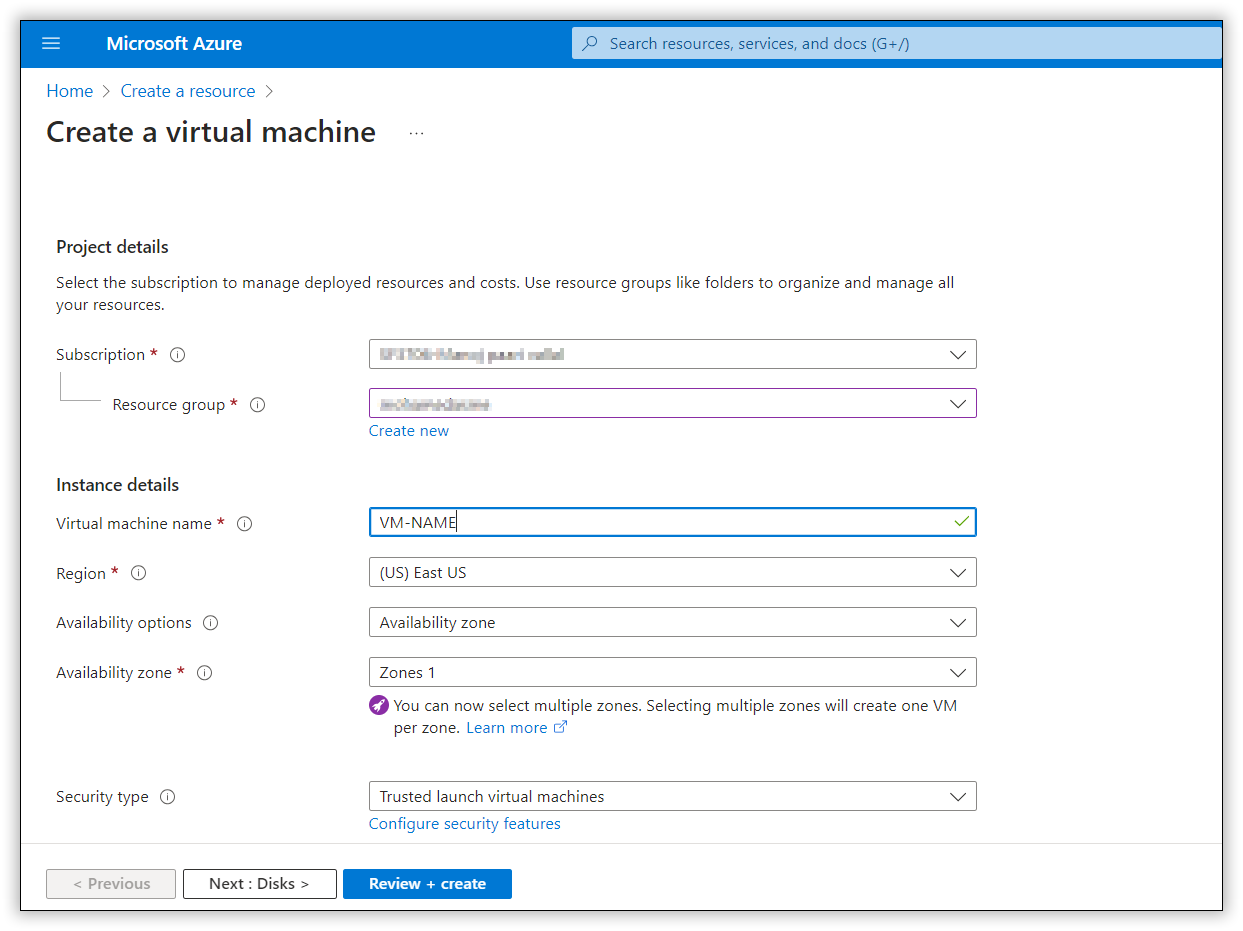Viewport: 1243px width, 931px height.
Task: Click the Virtual machine name text field
Action: pos(660,522)
